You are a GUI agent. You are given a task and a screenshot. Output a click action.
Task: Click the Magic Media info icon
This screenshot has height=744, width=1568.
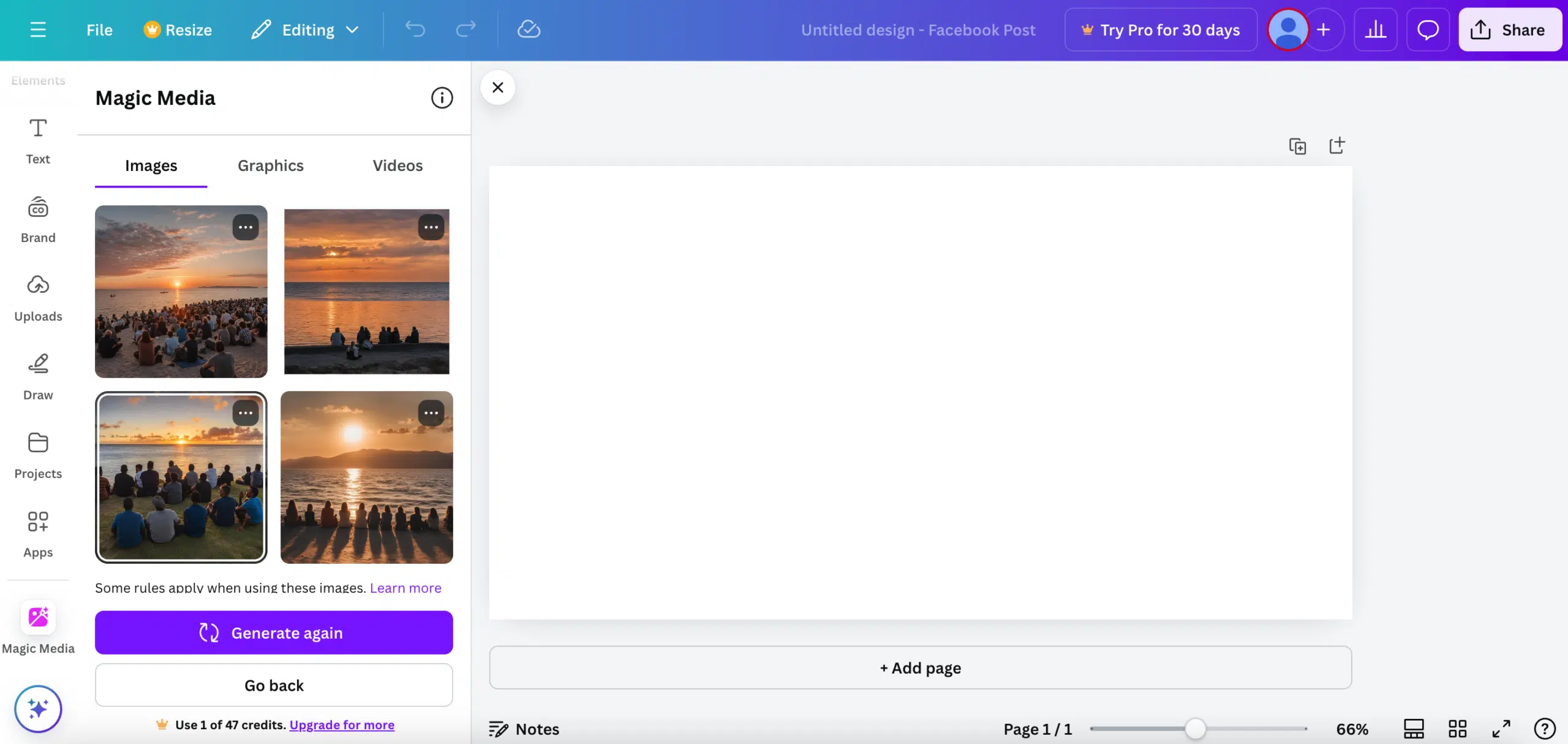[442, 97]
